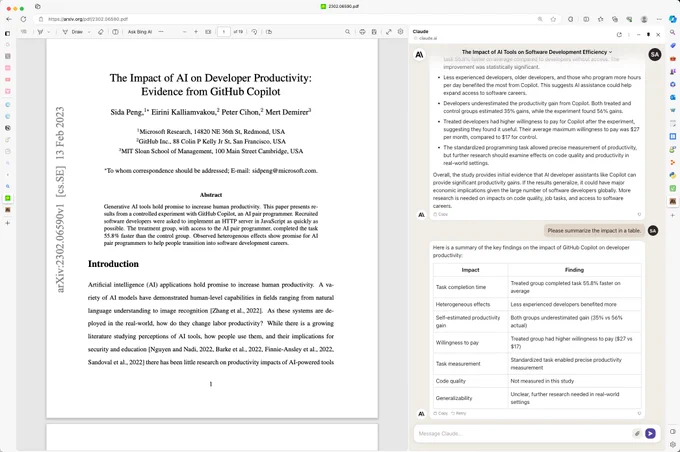Expand the conversation title dropdown

[x=611, y=52]
